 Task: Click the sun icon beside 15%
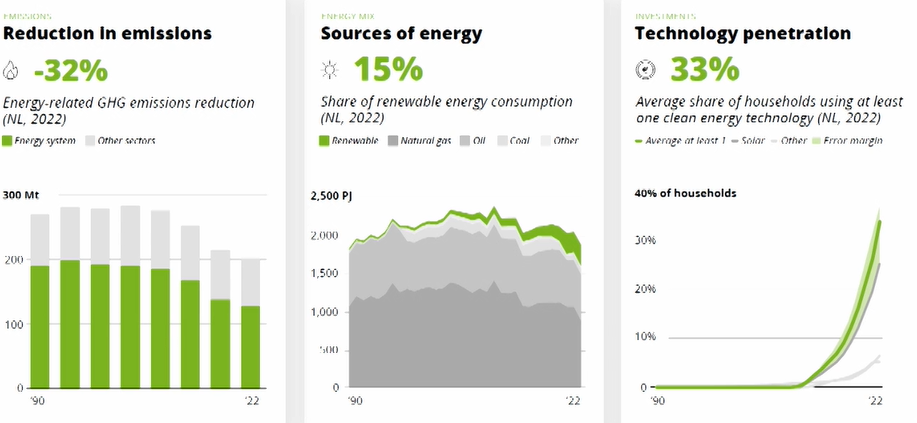point(328,70)
